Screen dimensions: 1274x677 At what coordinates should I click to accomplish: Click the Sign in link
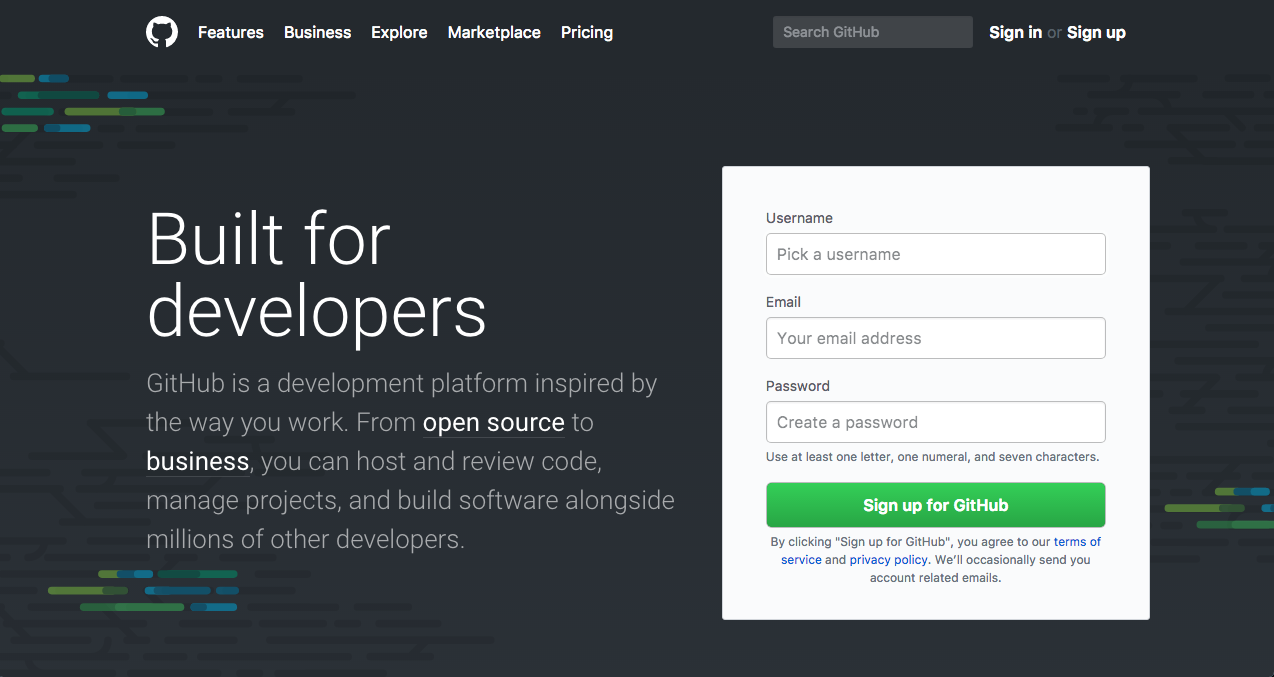click(1015, 32)
